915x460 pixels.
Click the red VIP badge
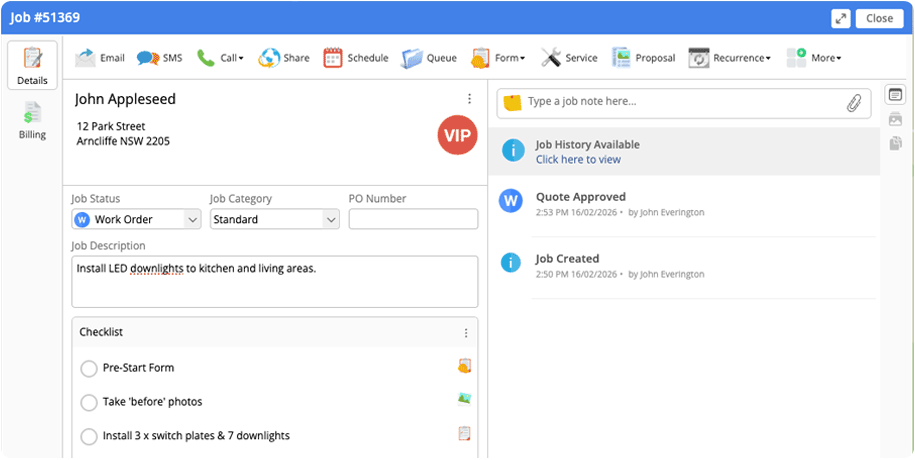click(458, 135)
